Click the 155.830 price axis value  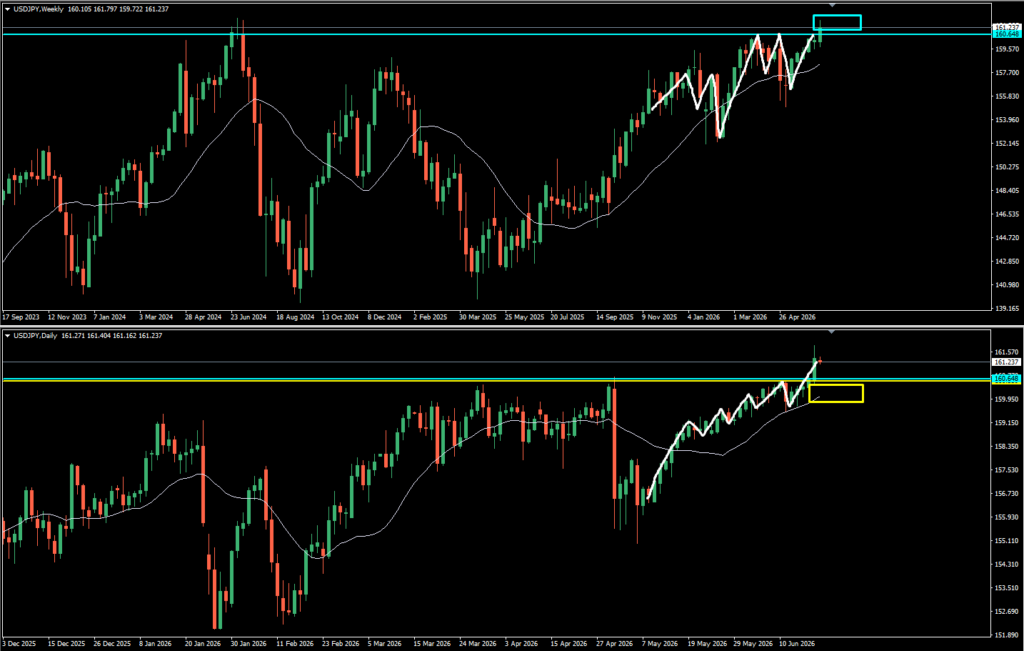click(1006, 96)
